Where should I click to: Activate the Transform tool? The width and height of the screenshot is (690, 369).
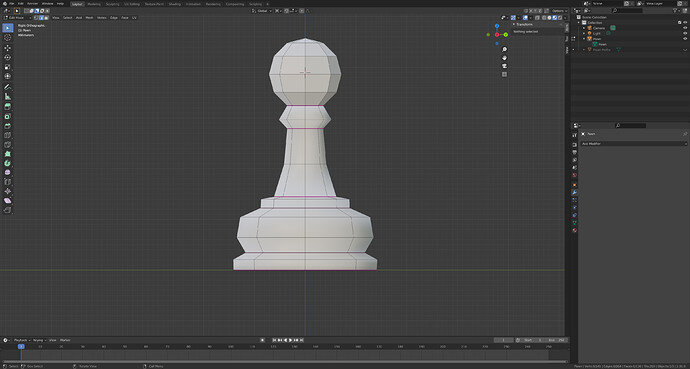click(7, 76)
